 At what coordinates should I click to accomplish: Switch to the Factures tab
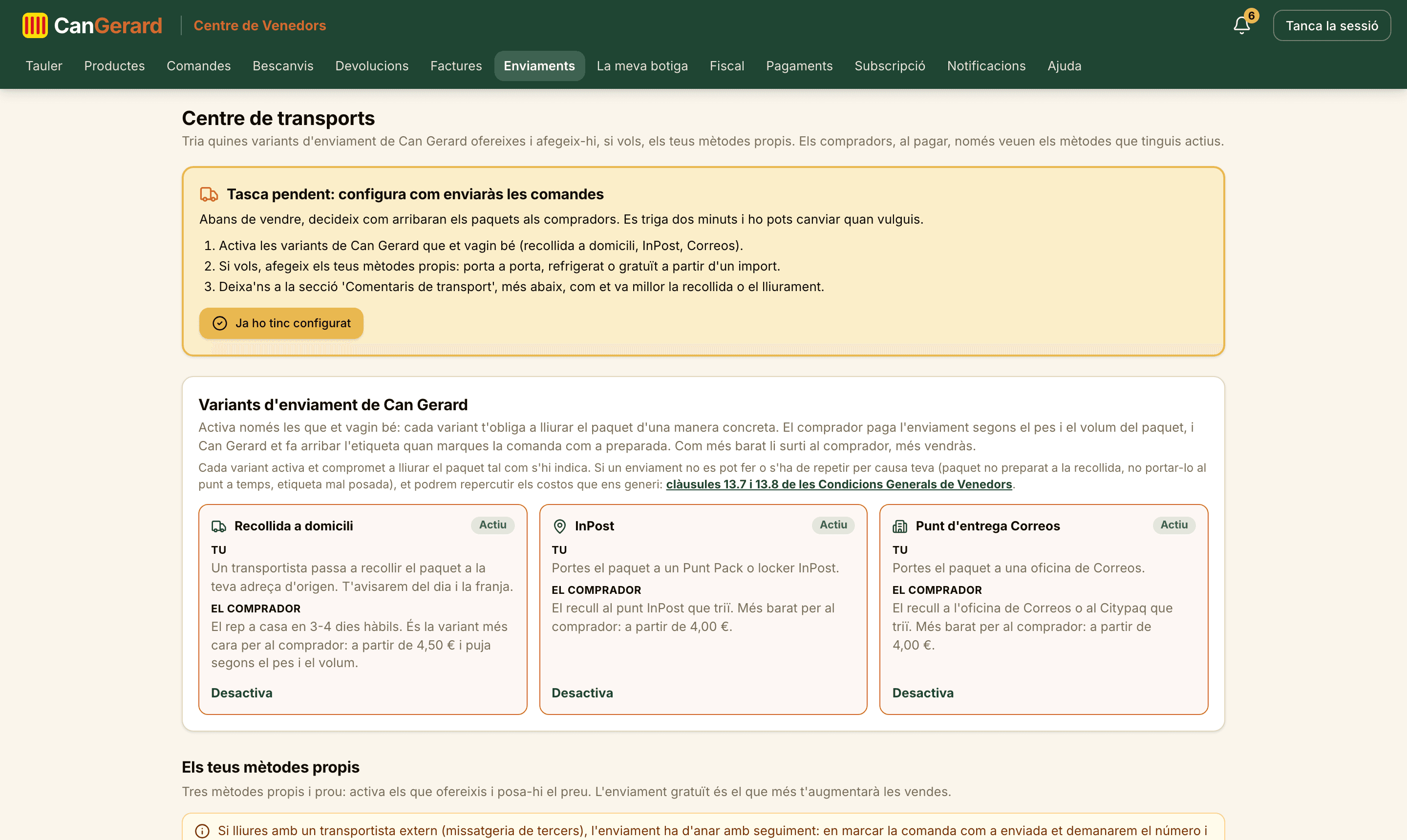pos(456,65)
